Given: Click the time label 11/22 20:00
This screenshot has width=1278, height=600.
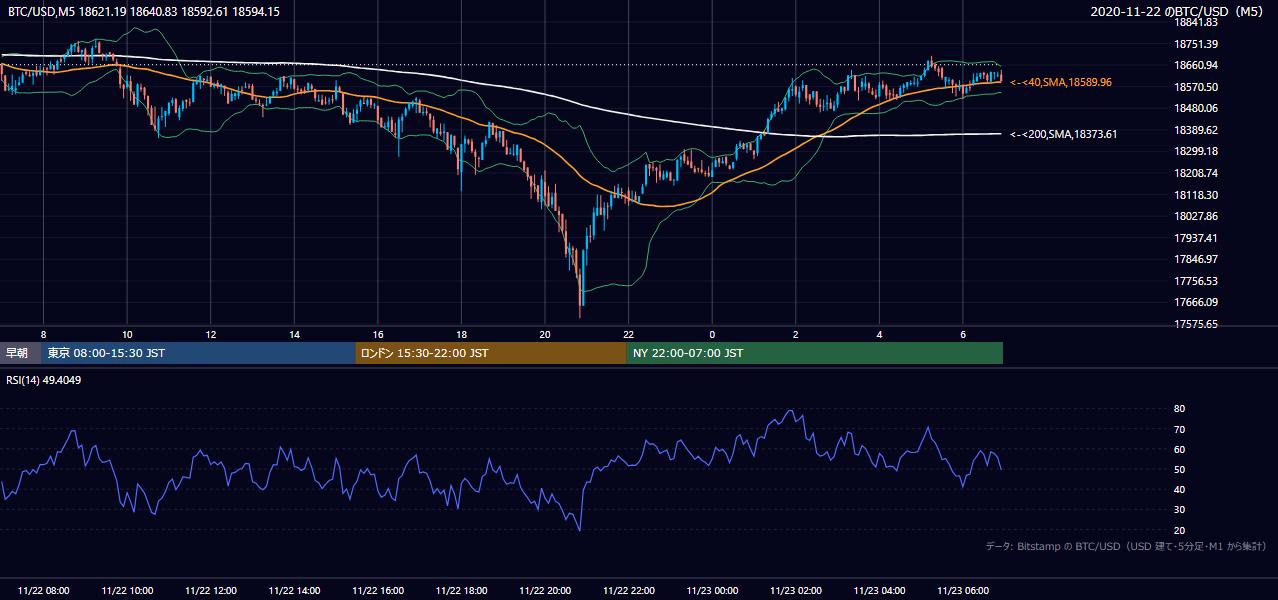Looking at the screenshot, I should pos(545,591).
